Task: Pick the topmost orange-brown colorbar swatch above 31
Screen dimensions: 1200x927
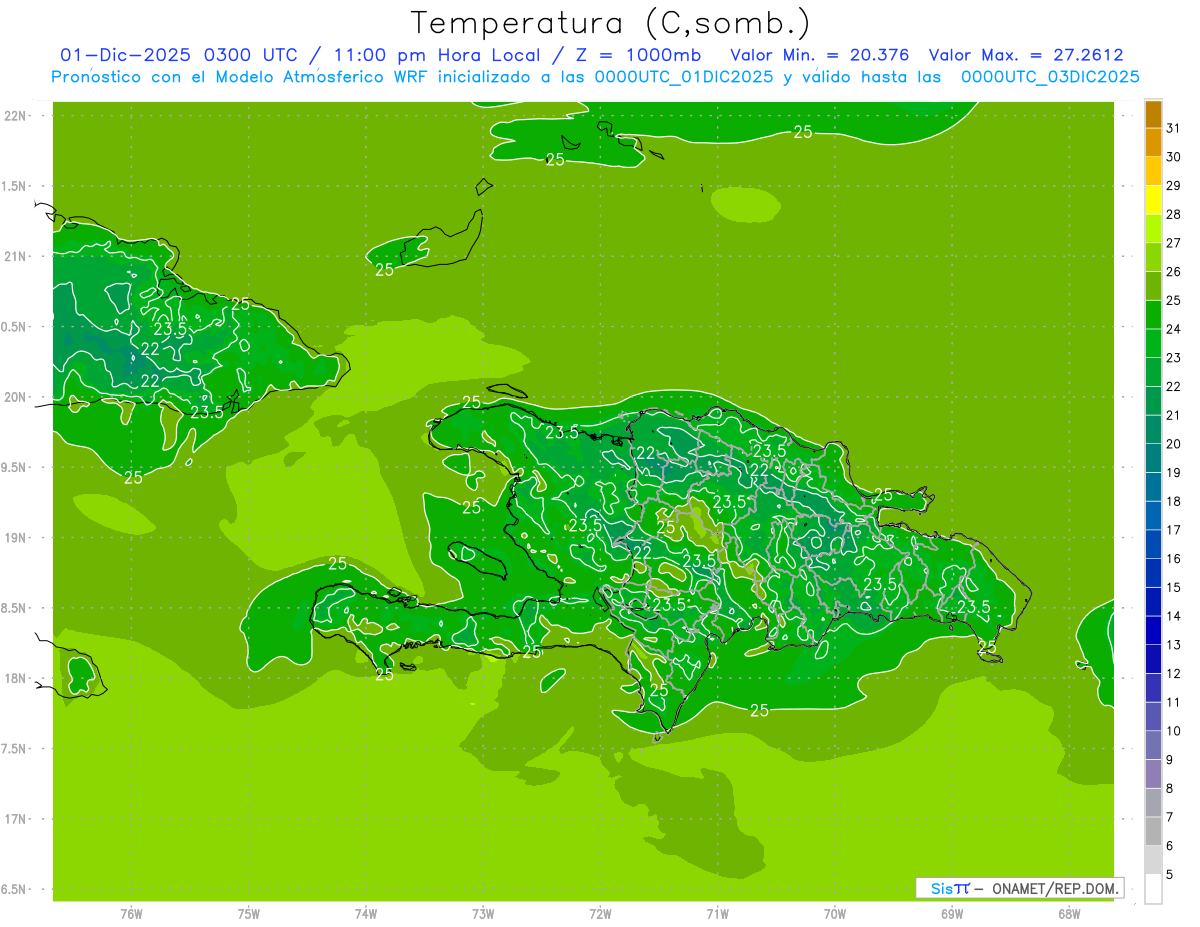Action: [x=1153, y=113]
